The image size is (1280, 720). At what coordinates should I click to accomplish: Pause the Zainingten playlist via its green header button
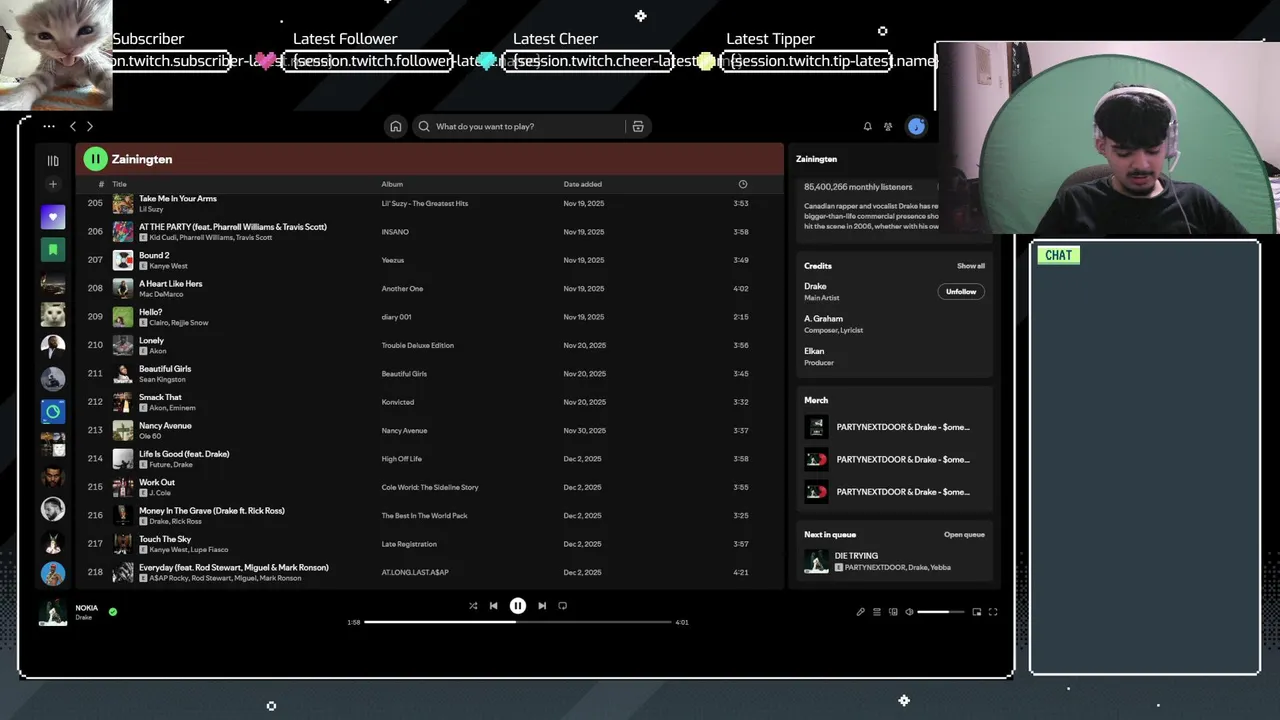[x=95, y=158]
